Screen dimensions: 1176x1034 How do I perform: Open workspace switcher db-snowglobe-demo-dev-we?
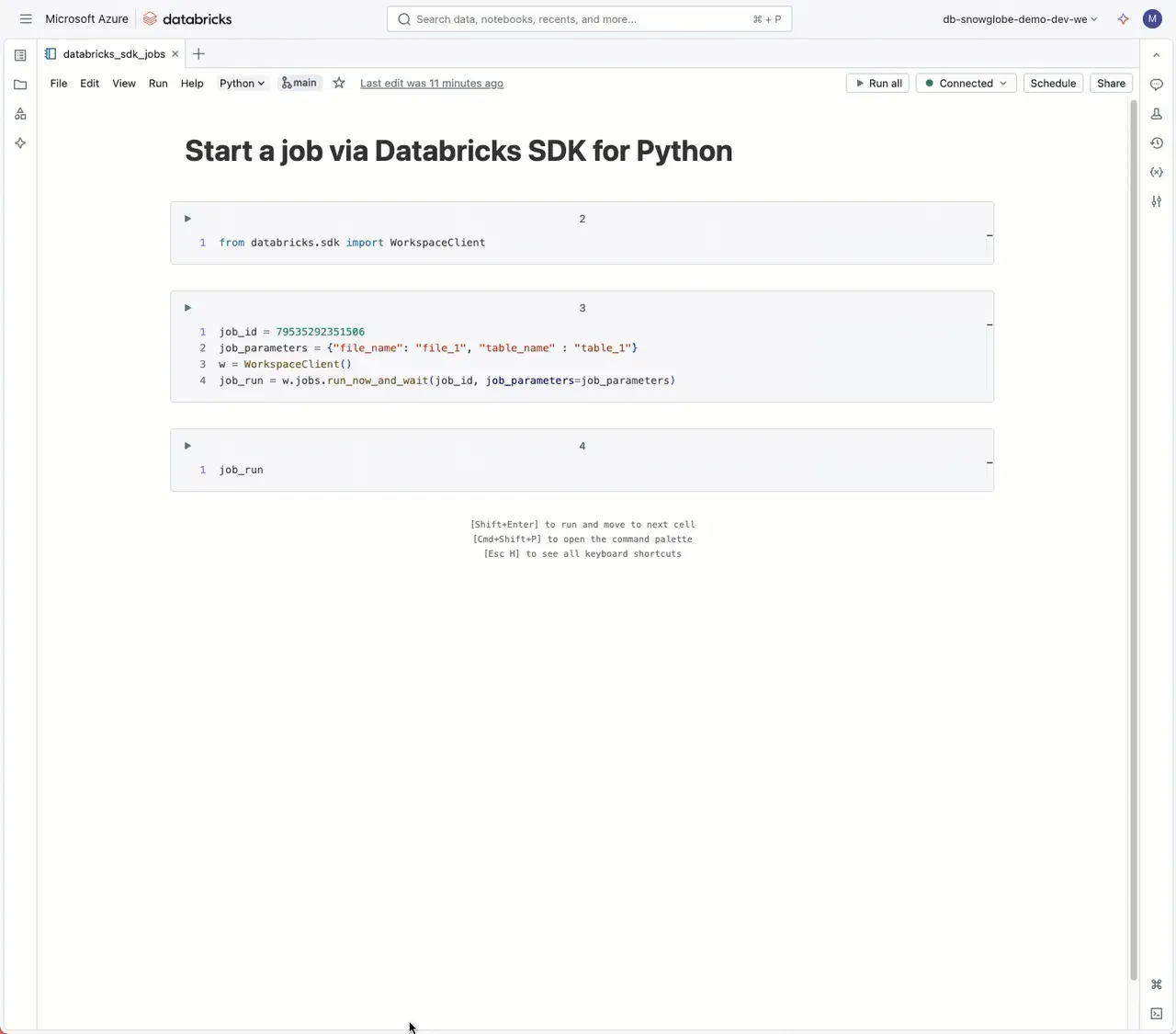pyautogui.click(x=1020, y=18)
